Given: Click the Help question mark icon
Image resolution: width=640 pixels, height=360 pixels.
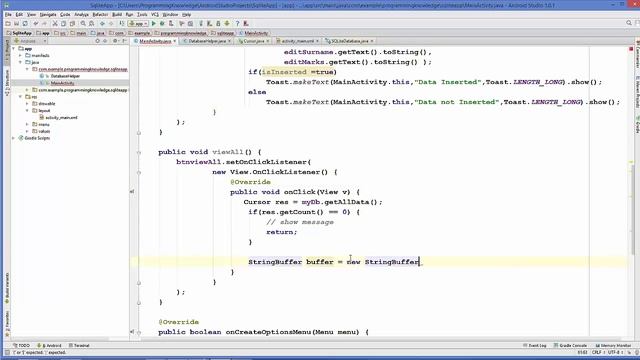Looking at the screenshot, I should pos(237,24).
